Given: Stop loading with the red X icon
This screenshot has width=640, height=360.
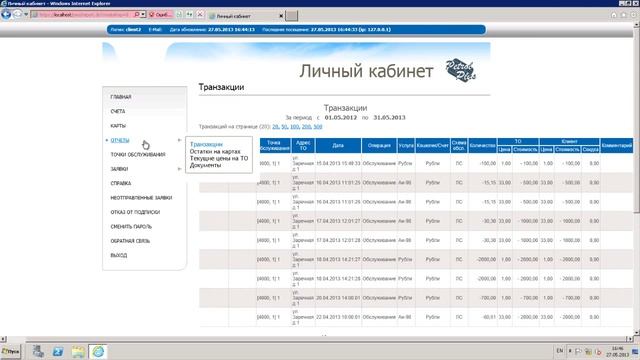Looking at the screenshot, I should click(x=200, y=15).
